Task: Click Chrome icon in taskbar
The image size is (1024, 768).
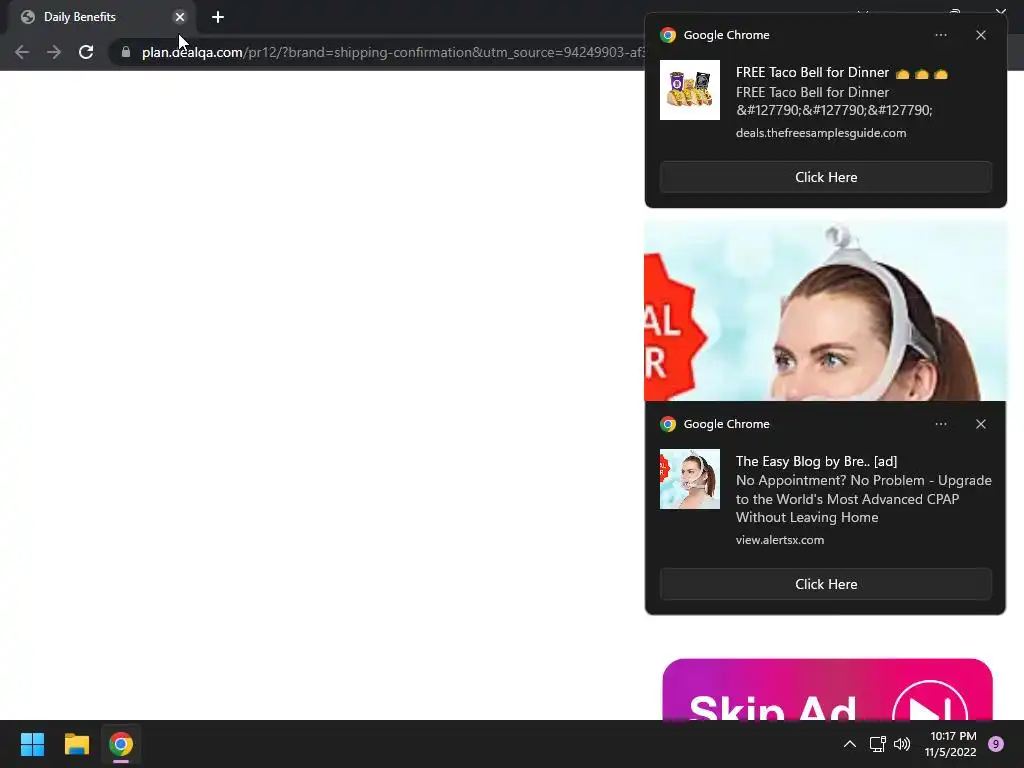Action: coord(121,744)
